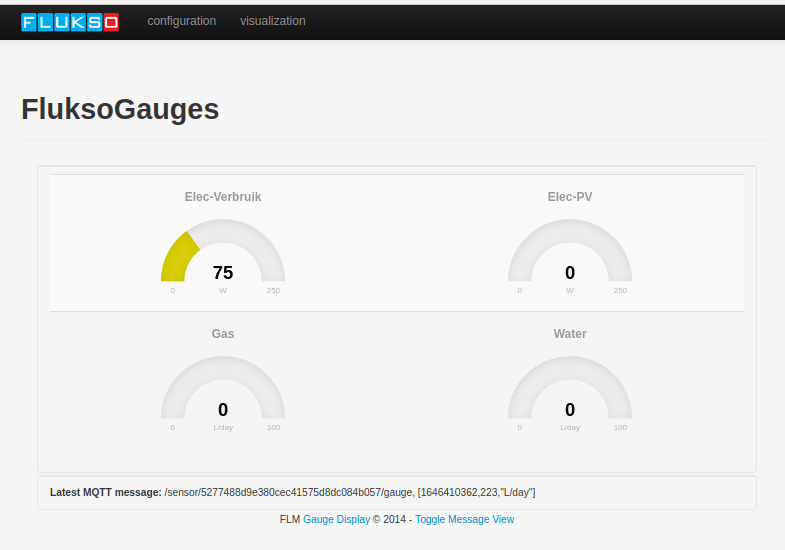Viewport: 785px width, 550px height.
Task: Toggle Message View via footer link
Action: [x=464, y=519]
